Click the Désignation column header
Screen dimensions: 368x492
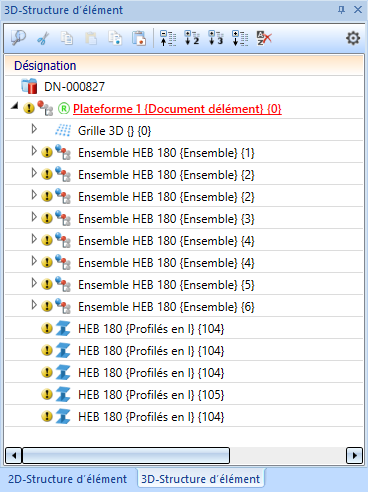point(184,65)
